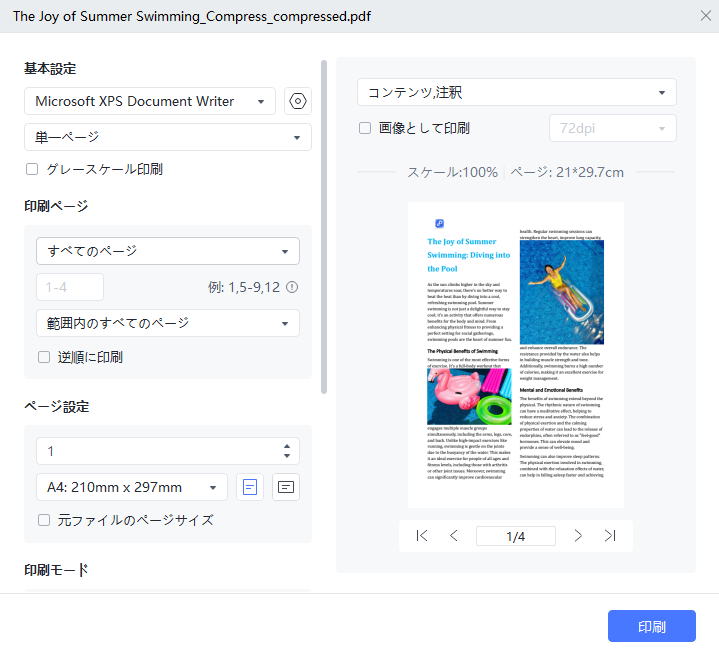Open 72dpi resolution dropdown
This screenshot has height=657, width=719.
[x=613, y=128]
